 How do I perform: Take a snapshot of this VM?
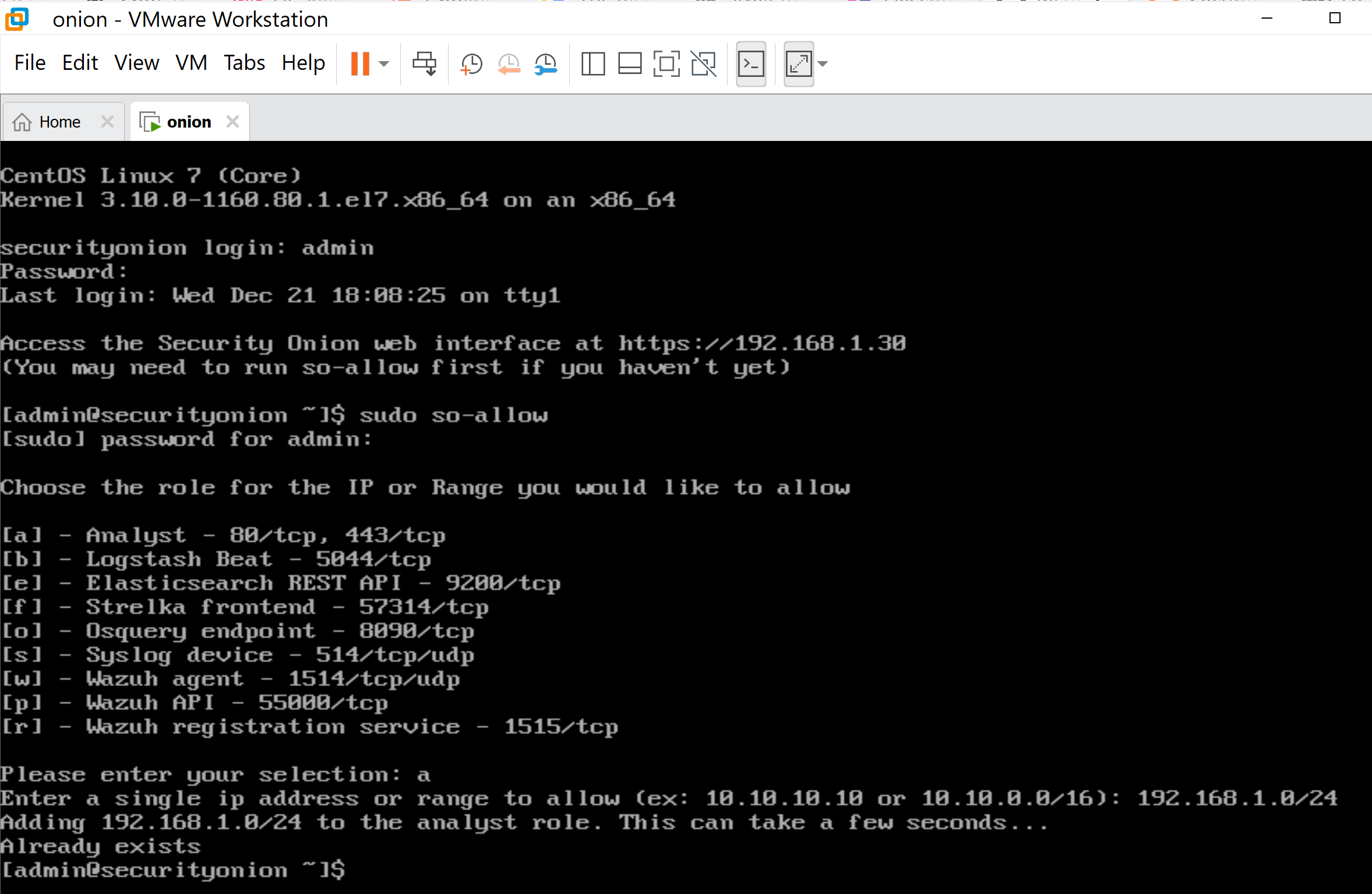[471, 63]
